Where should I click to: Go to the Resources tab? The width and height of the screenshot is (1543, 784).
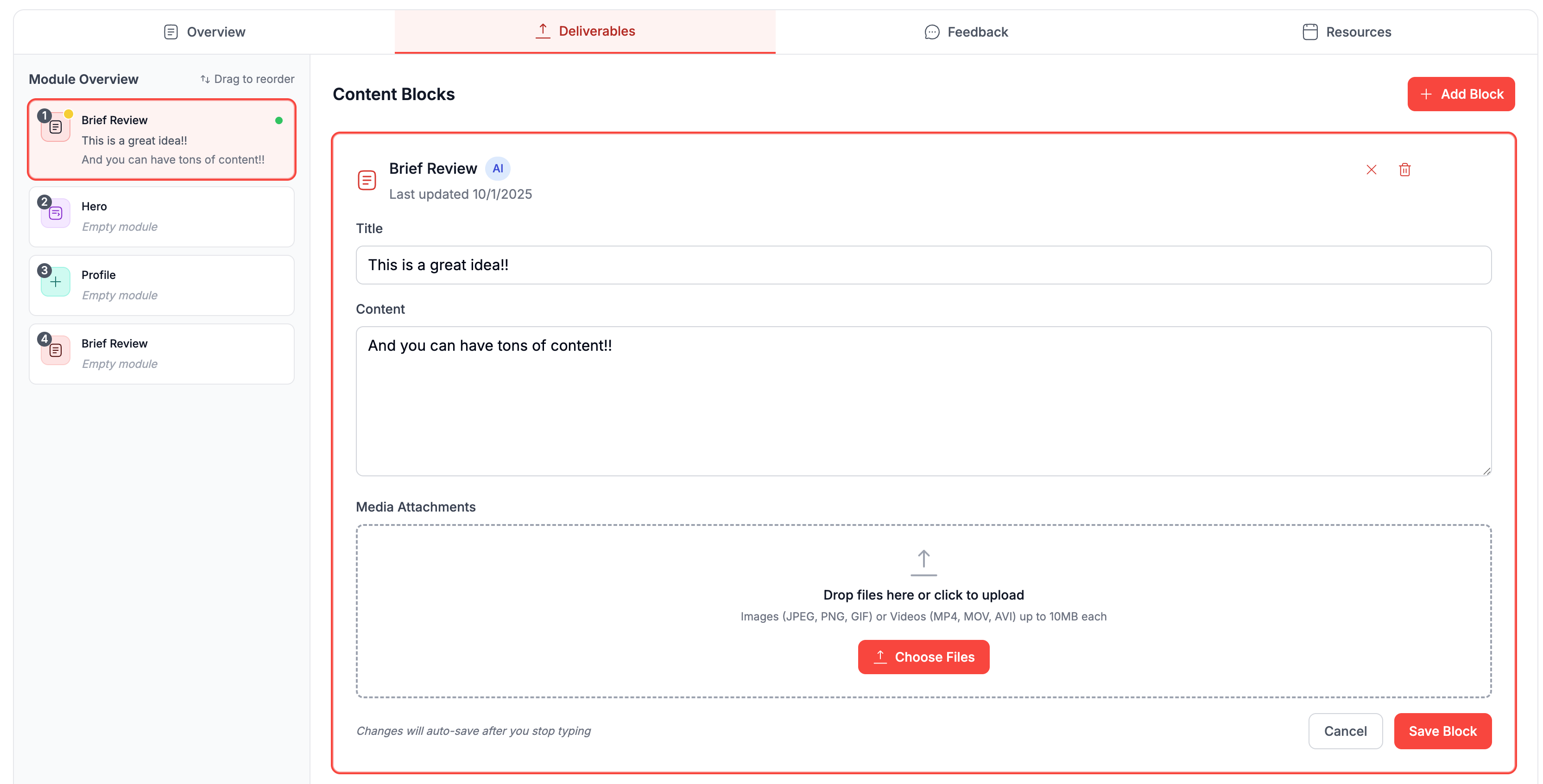1347,32
